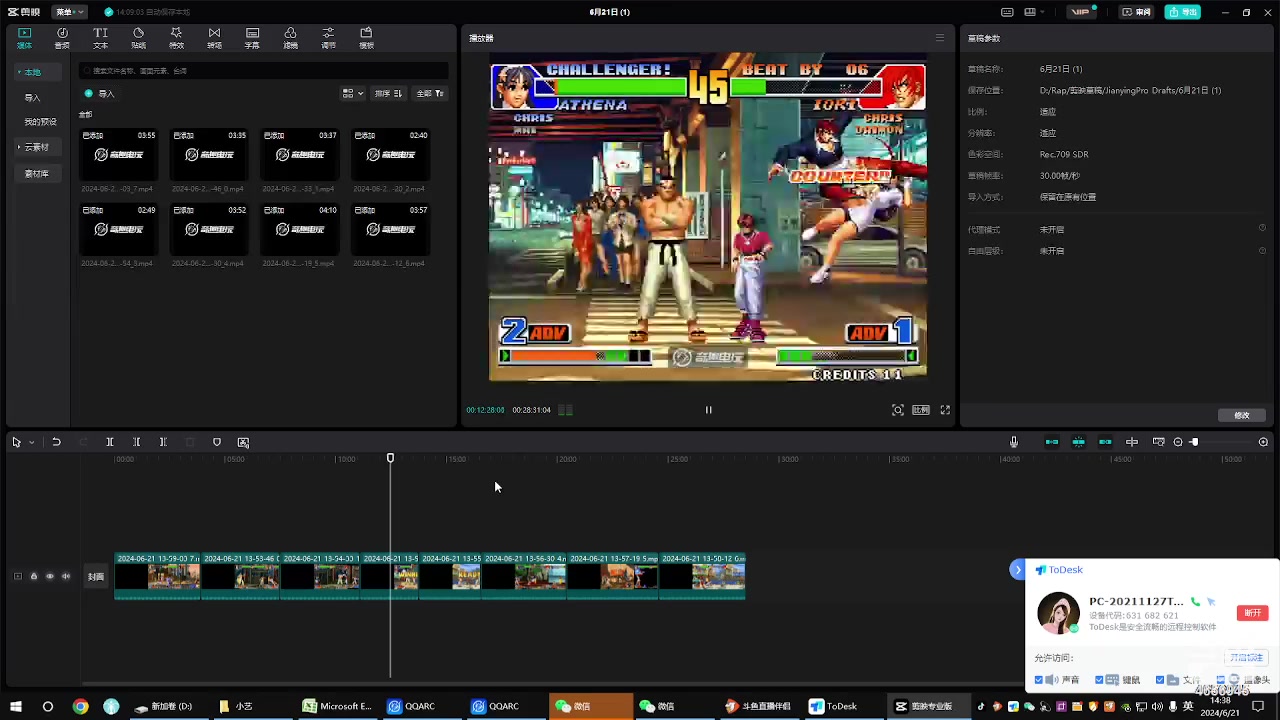Toggle main track magnet
The image size is (1280, 720).
1052,442
